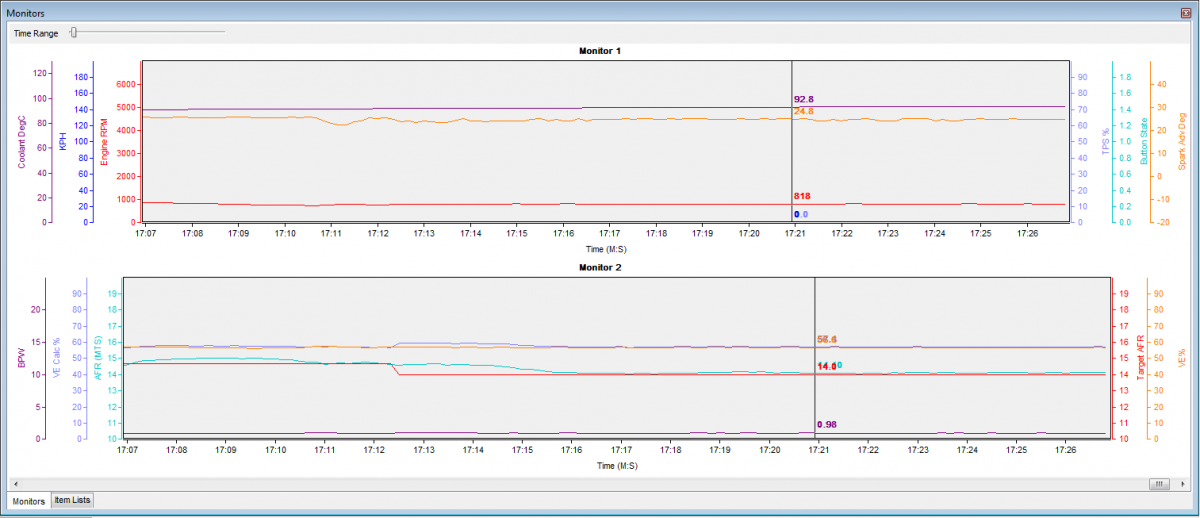Click the VE% axis label
The image size is (1200, 518).
pyautogui.click(x=1181, y=357)
